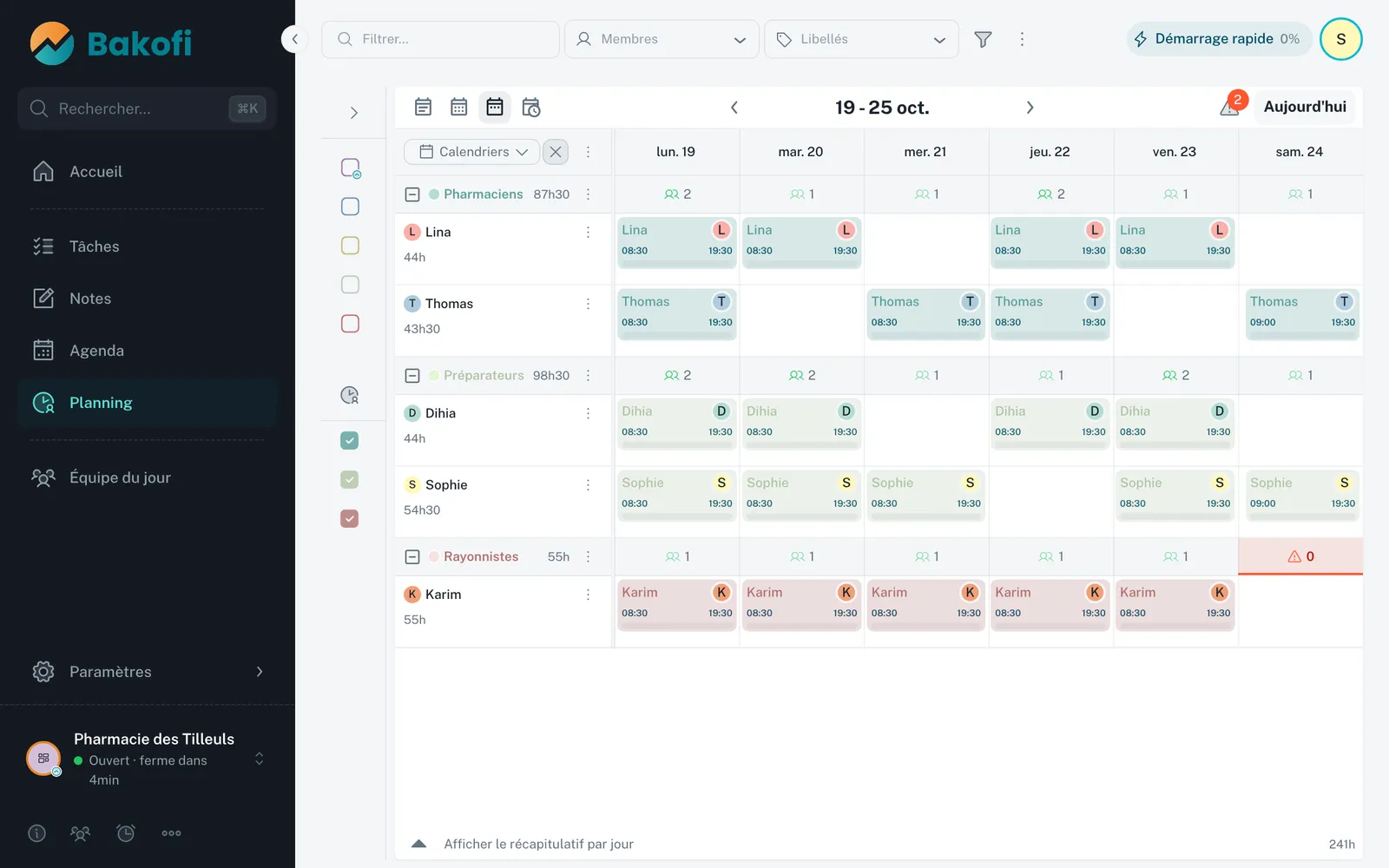Viewport: 1389px width, 868px height.
Task: Open the Pharmaciens group options menu
Action: coord(588,194)
